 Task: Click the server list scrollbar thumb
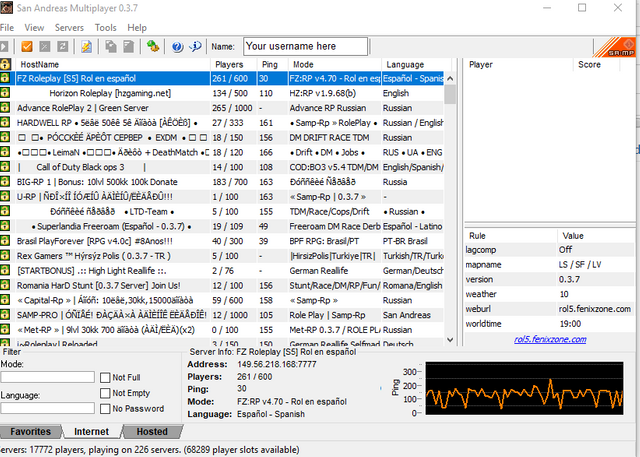[450, 94]
